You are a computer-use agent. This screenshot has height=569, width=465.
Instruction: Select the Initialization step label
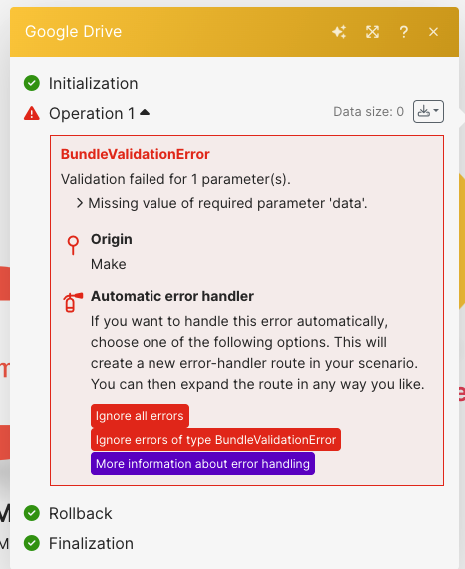pyautogui.click(x=94, y=83)
